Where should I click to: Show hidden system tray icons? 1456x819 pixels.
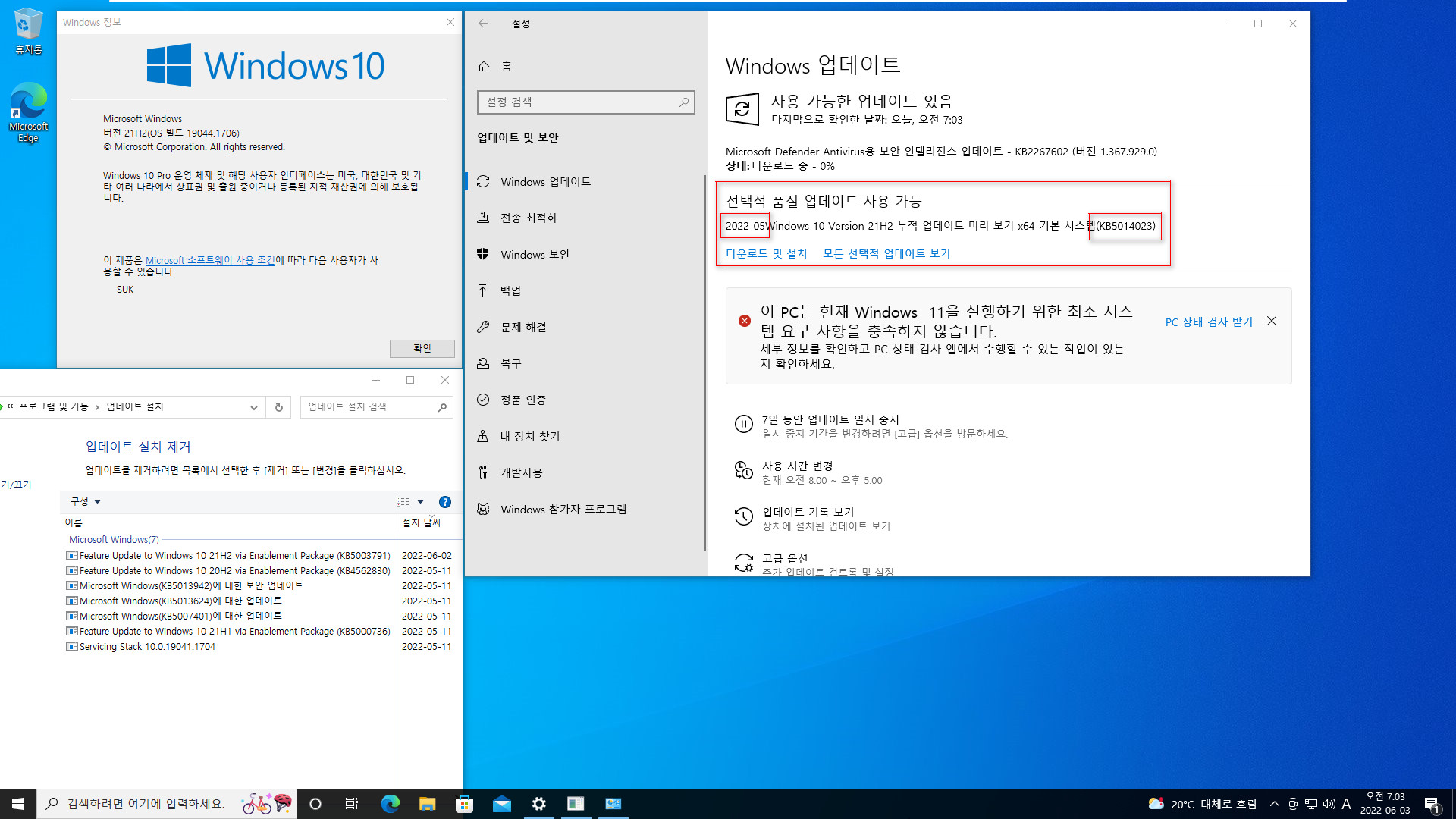1274,804
